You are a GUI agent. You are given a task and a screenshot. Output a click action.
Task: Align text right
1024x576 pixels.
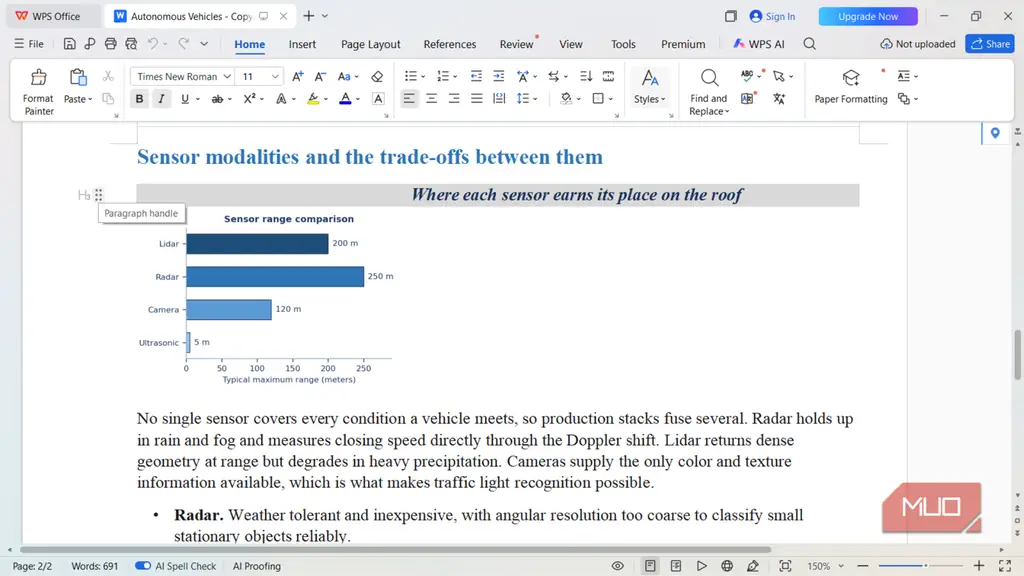pyautogui.click(x=454, y=99)
